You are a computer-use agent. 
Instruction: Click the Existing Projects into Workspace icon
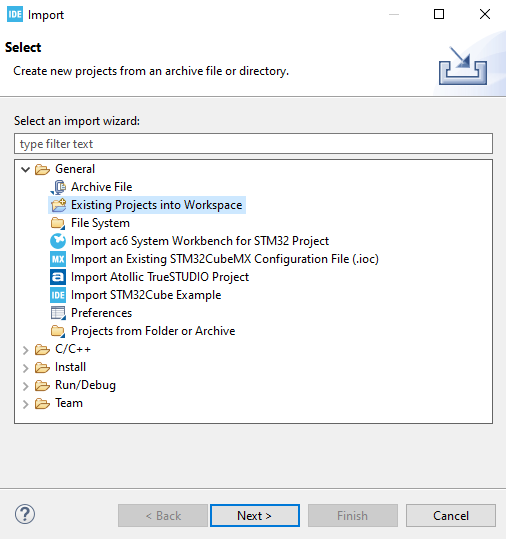(58, 205)
